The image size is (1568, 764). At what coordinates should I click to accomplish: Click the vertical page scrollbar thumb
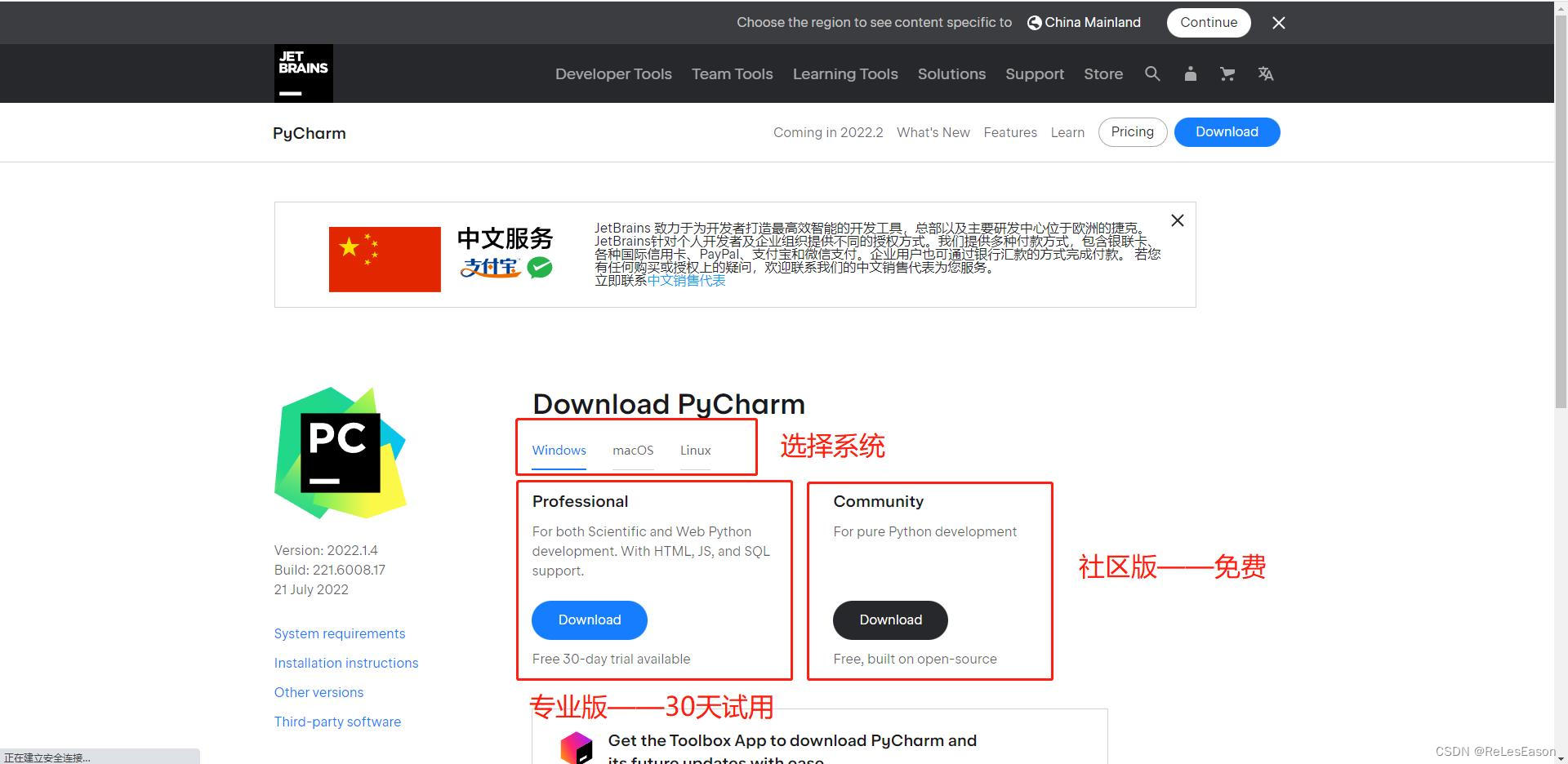(1561, 210)
